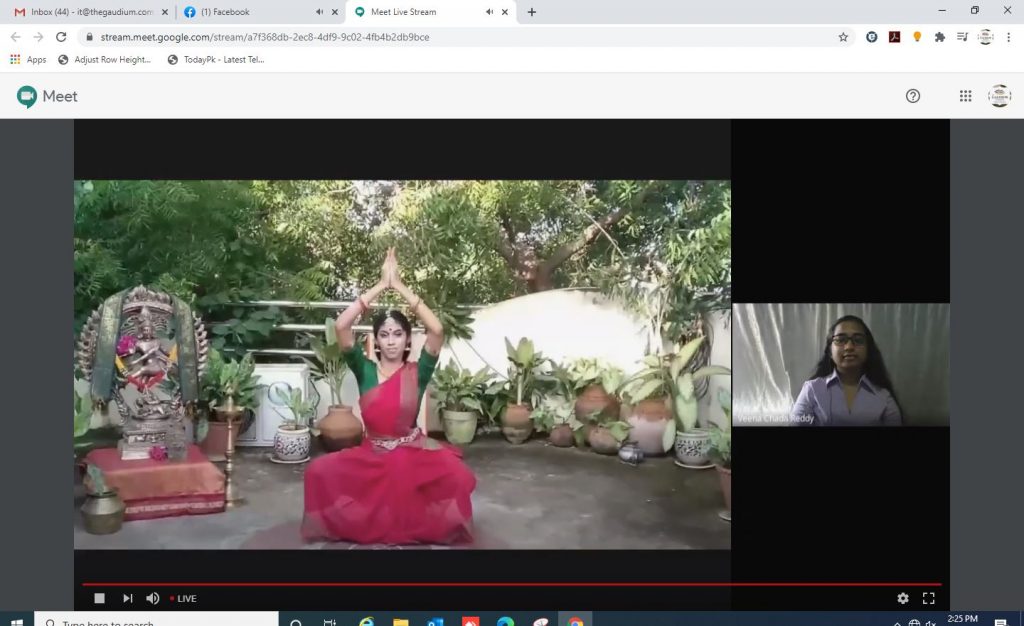The image size is (1024, 626).
Task: Bookmark this page with the star icon
Action: [843, 37]
